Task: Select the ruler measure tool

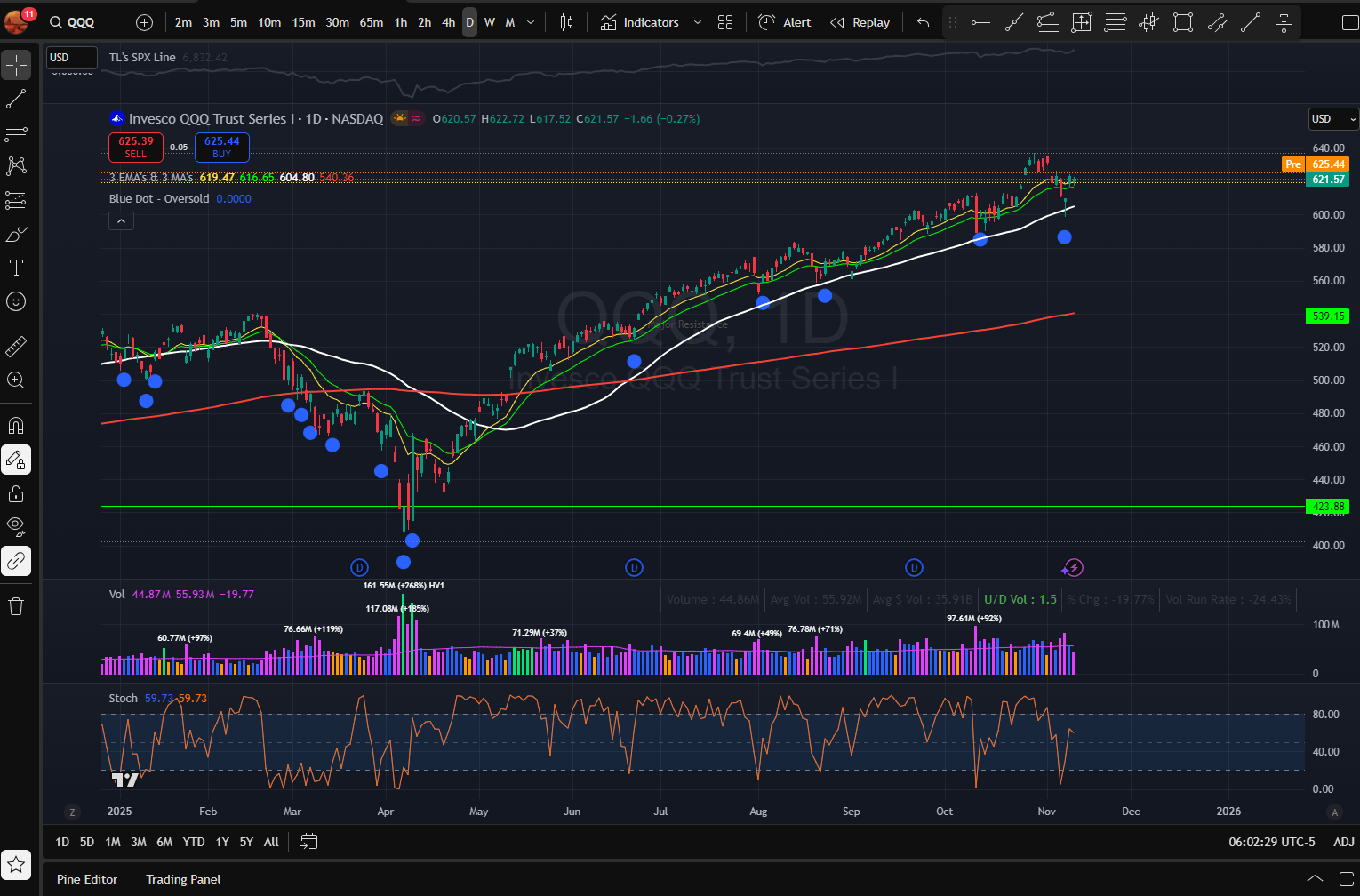Action: [x=16, y=346]
